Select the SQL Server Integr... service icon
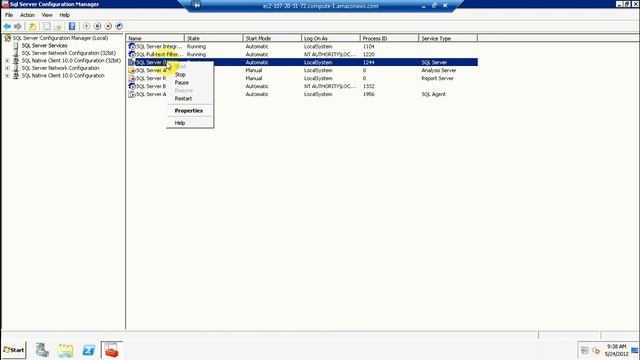The image size is (640, 360). pos(132,46)
